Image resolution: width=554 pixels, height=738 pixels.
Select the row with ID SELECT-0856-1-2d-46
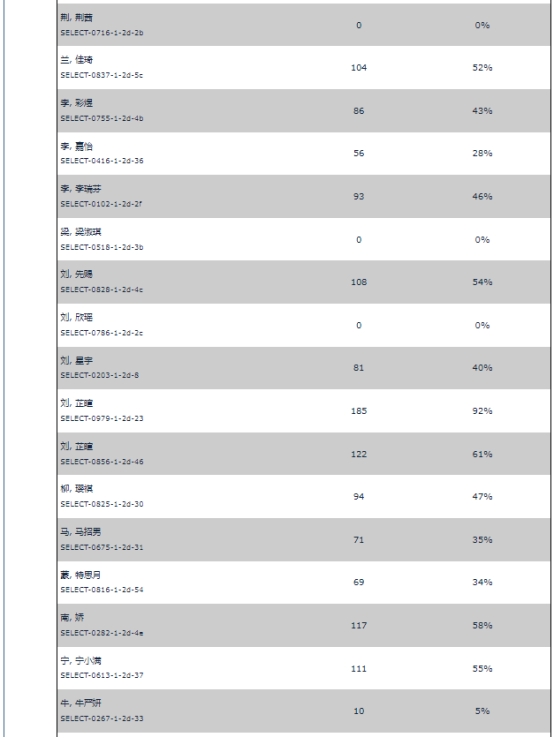point(304,454)
